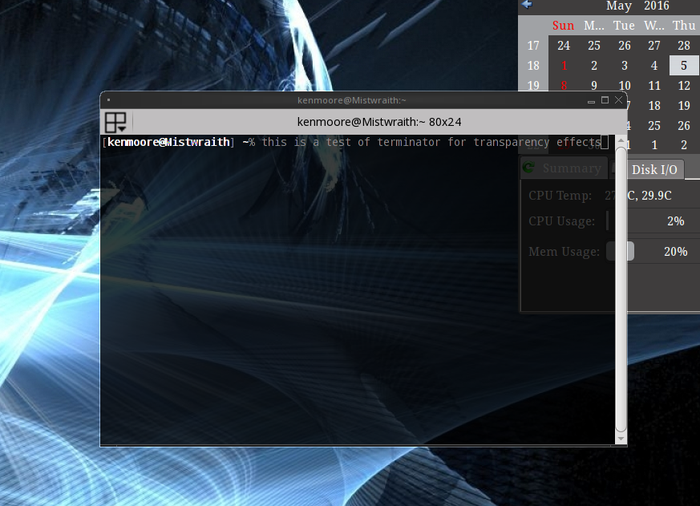Choose date 4 in the calendar
The image size is (700, 506).
click(654, 65)
